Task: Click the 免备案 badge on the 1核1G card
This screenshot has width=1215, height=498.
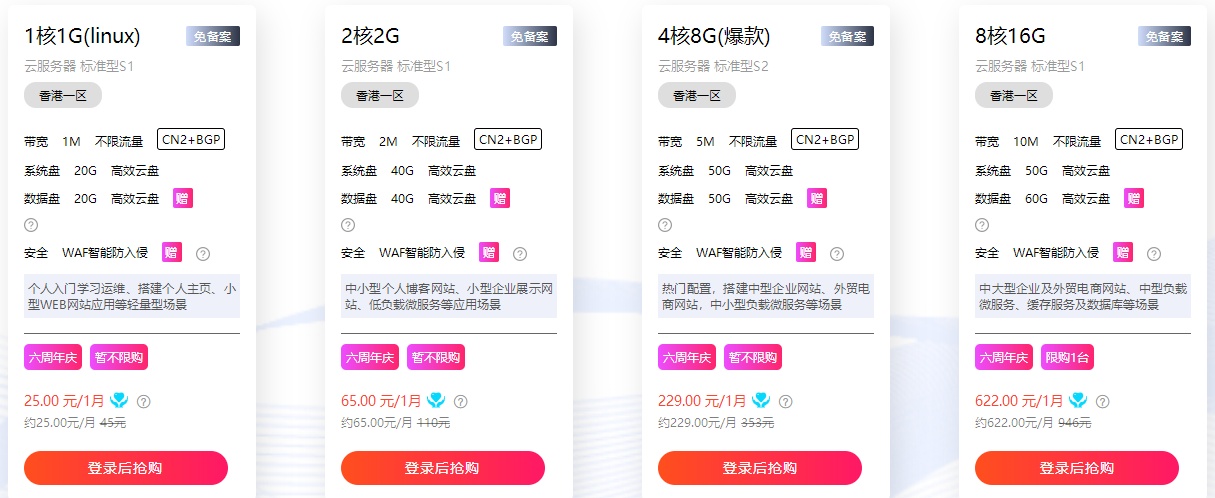Action: coord(212,37)
